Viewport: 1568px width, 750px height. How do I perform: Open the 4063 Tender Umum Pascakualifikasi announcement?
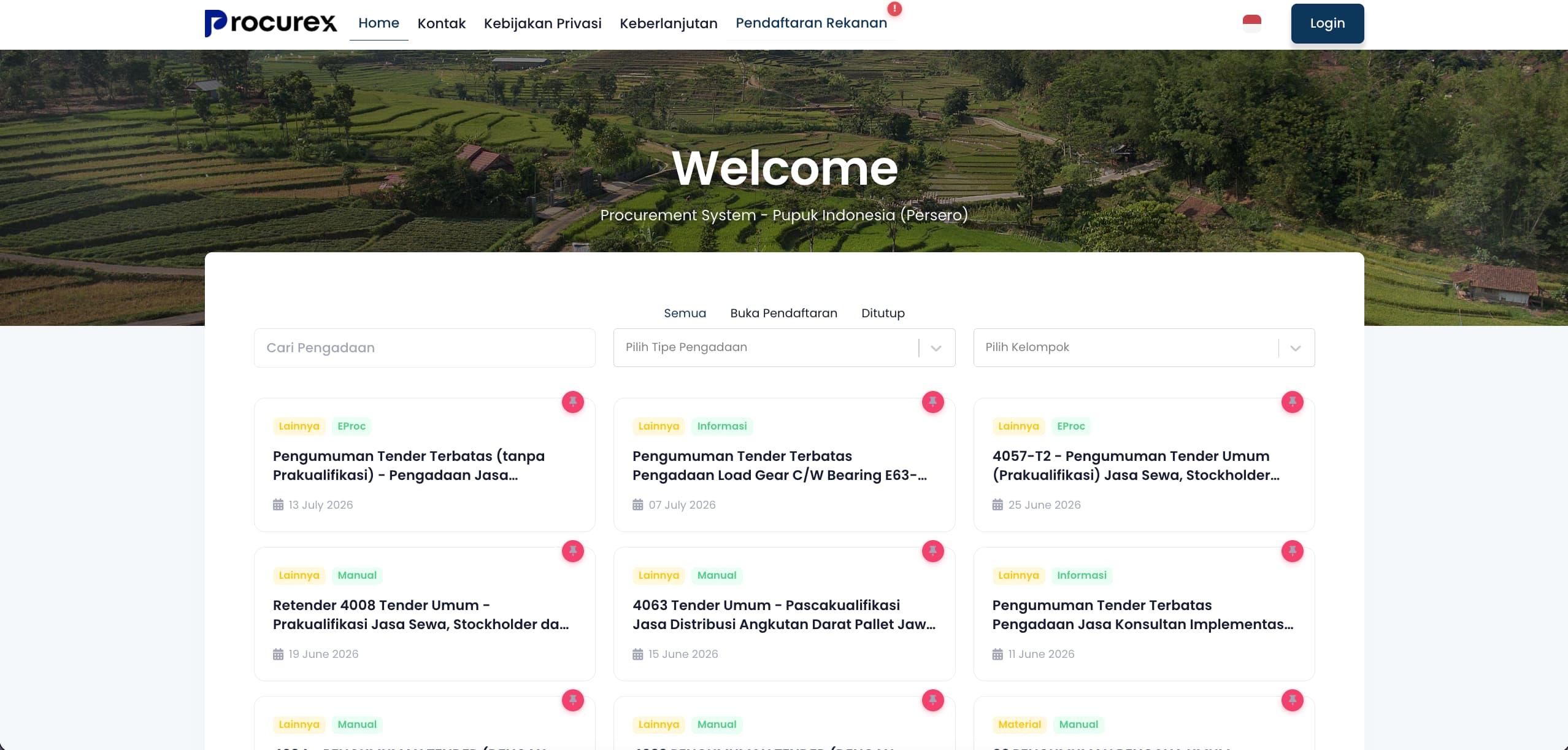tap(784, 614)
